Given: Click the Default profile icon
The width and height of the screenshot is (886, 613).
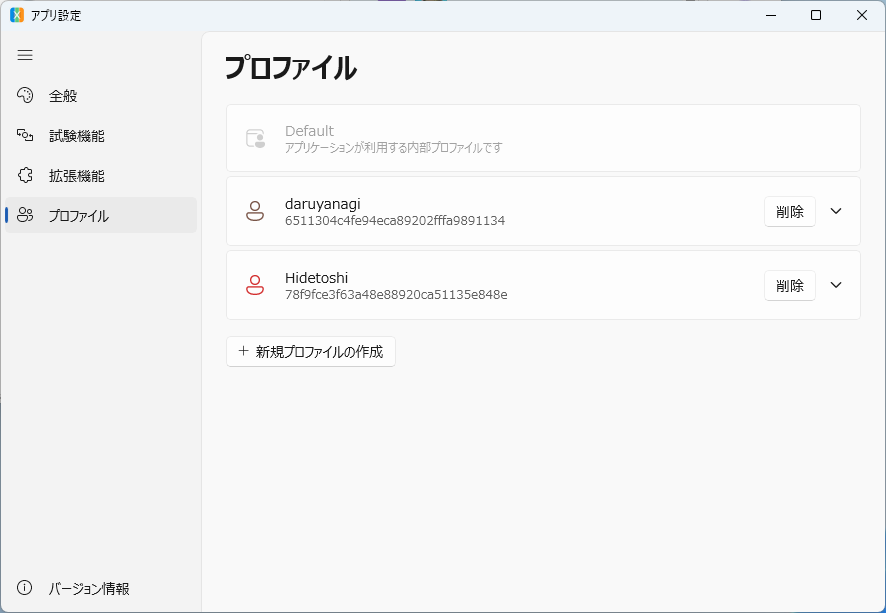Looking at the screenshot, I should coord(255,138).
